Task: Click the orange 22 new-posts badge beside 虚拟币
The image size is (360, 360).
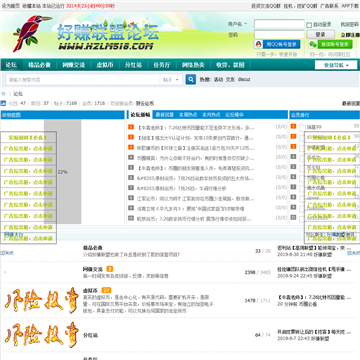Action: point(106,290)
